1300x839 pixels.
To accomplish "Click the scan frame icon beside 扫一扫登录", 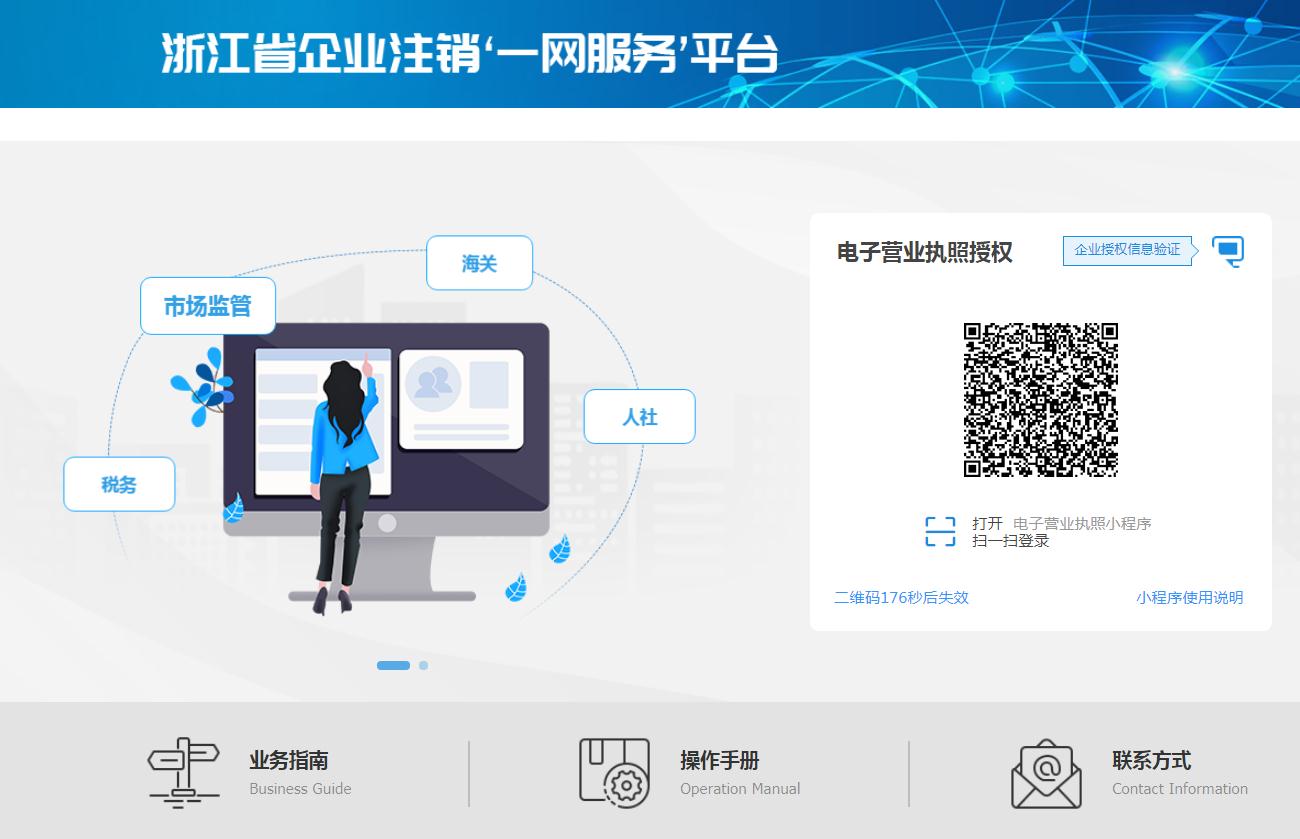I will pos(940,532).
